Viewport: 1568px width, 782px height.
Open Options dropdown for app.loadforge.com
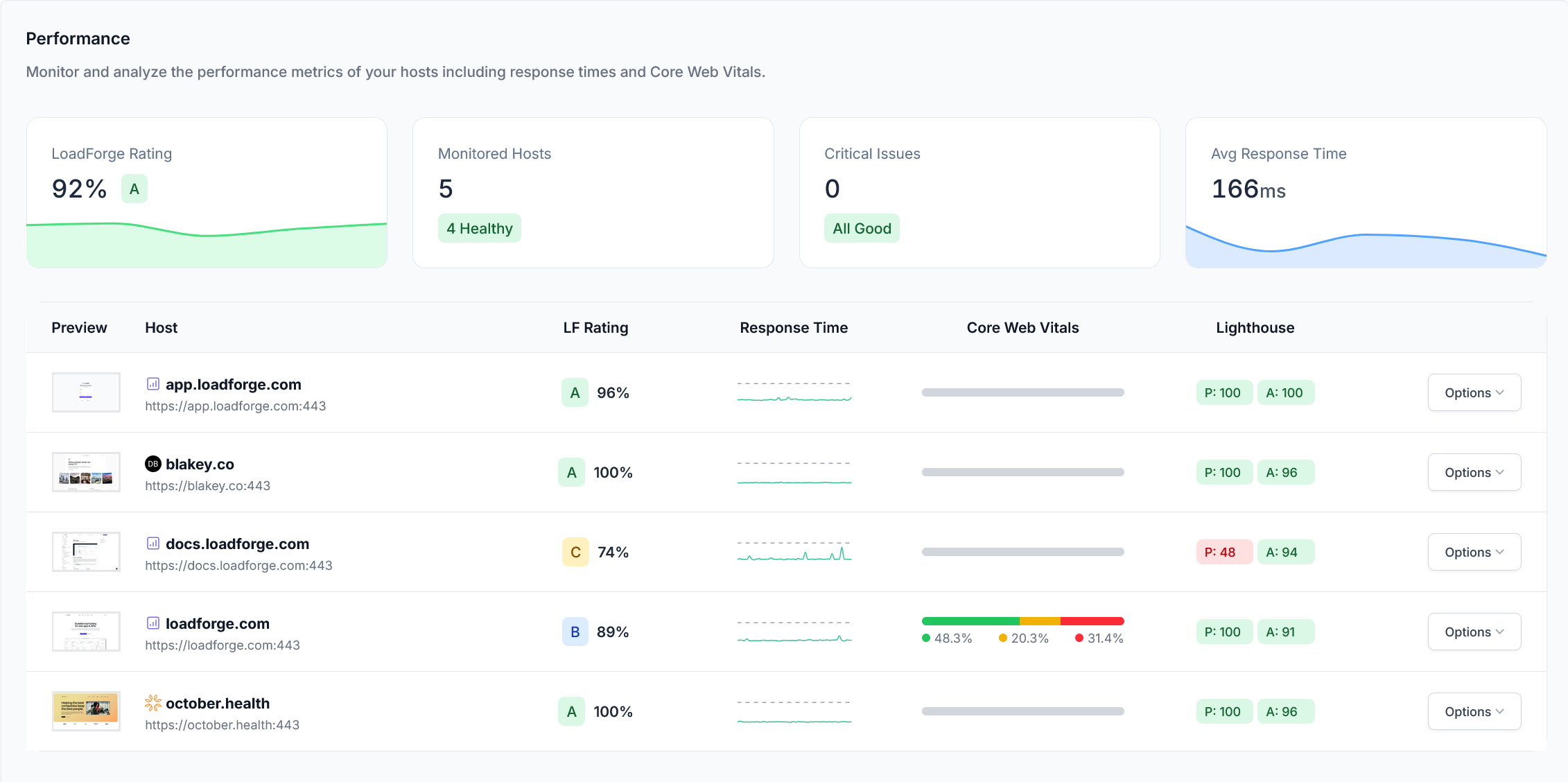1474,392
